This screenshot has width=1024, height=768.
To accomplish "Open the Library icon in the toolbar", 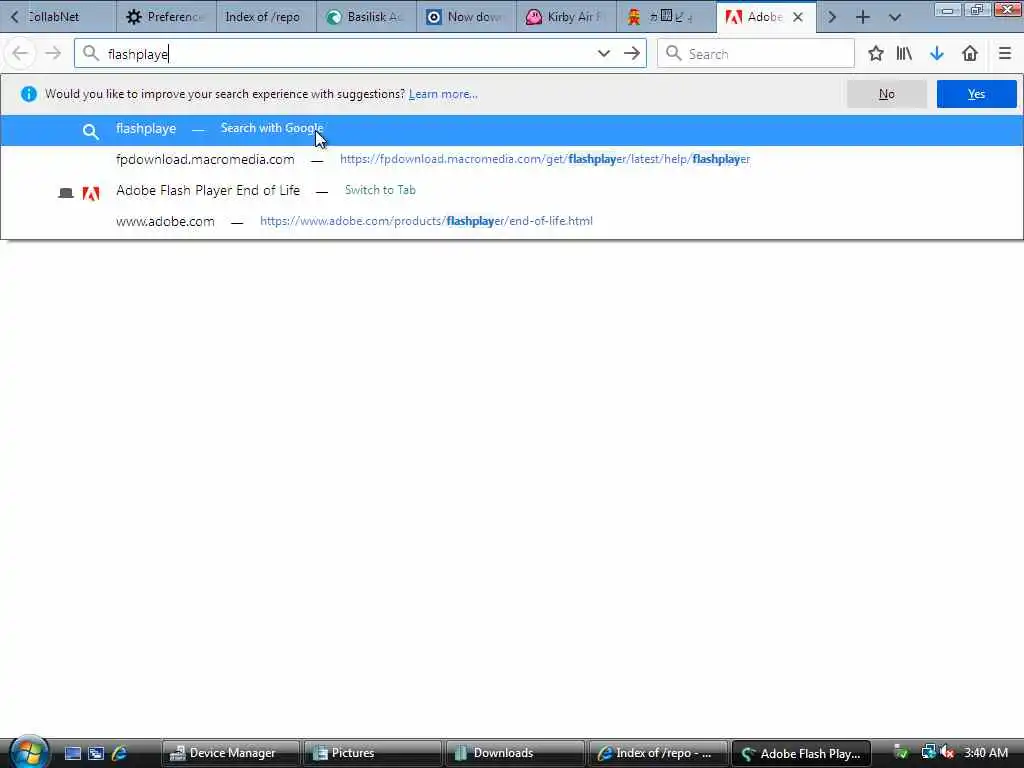I will point(904,54).
